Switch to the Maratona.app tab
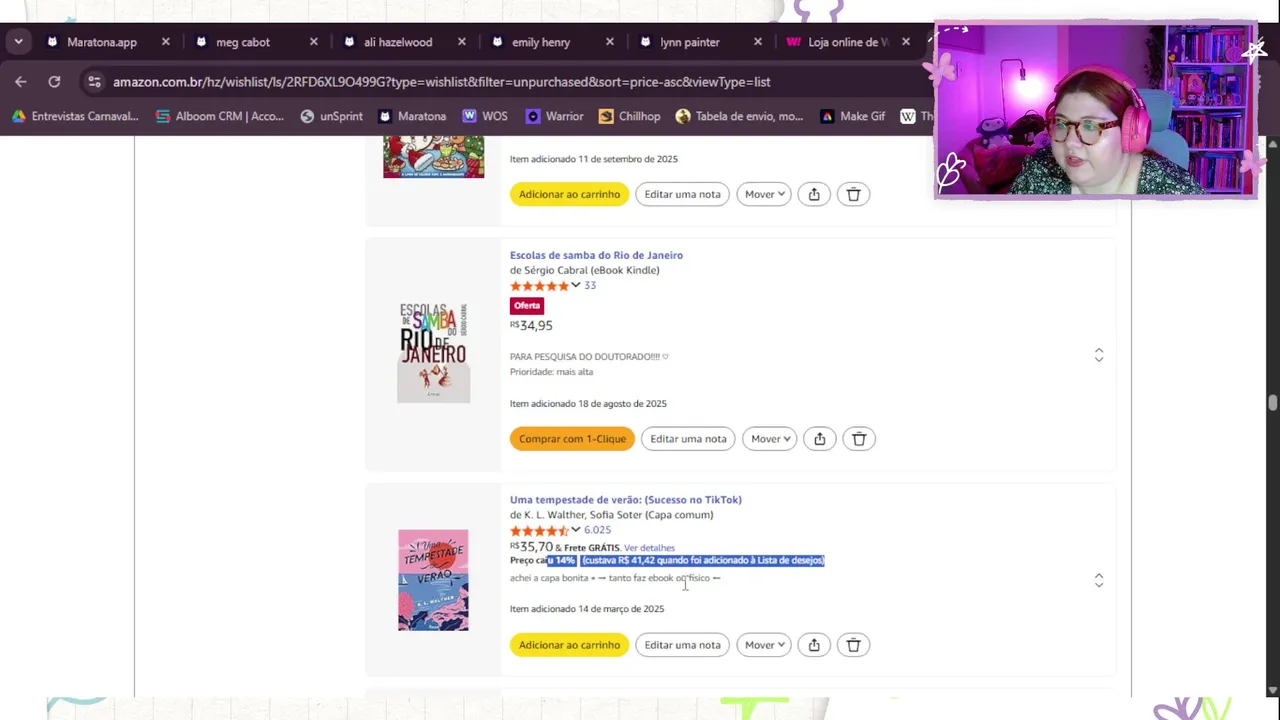The height and width of the screenshot is (720, 1280). [x=102, y=42]
